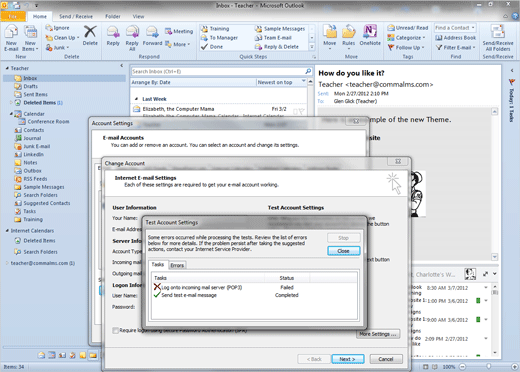Switch to the Send / Receive ribbon tab
This screenshot has height=372, width=520.
click(76, 16)
